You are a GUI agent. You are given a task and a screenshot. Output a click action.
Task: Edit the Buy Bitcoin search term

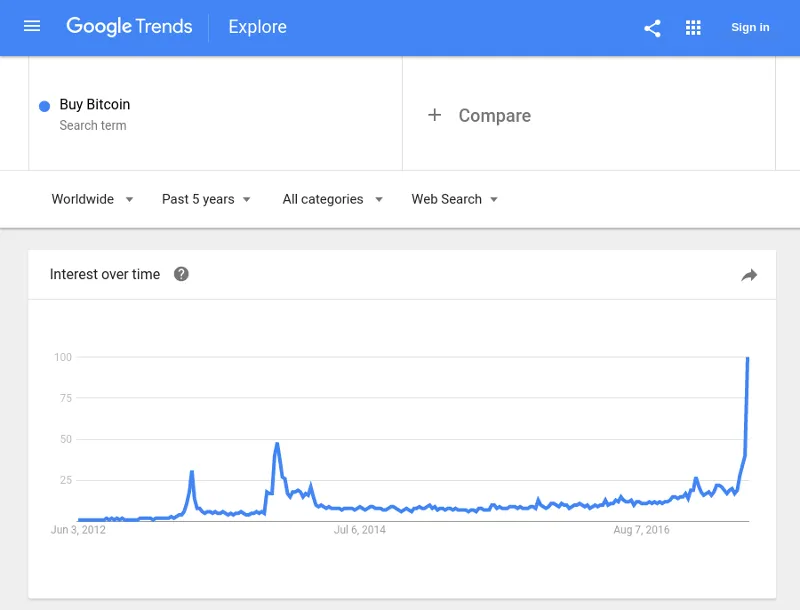[x=95, y=105]
